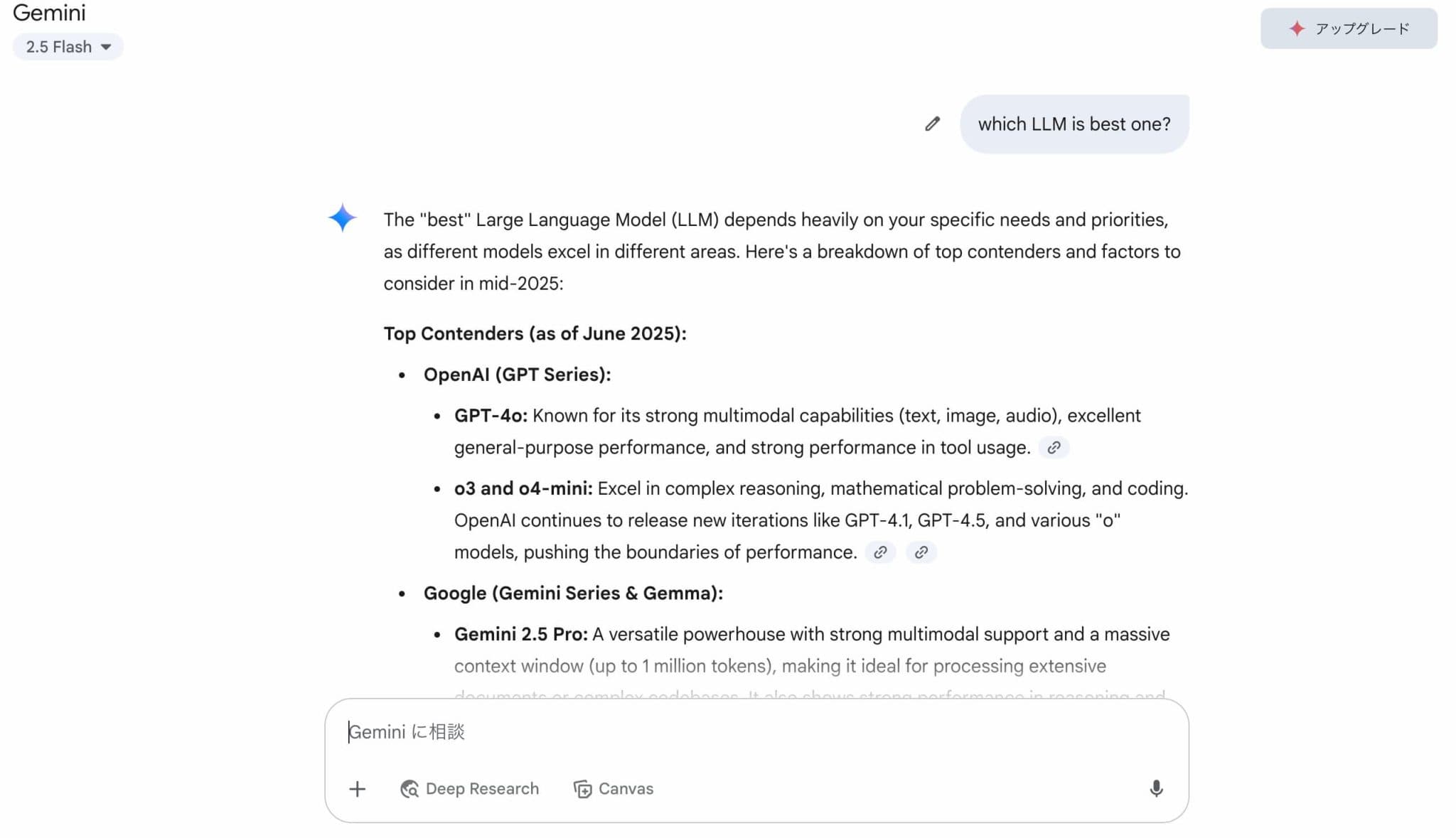
Task: Click the 'OpenAI (GPT Series):' bullet heading
Action: [517, 375]
